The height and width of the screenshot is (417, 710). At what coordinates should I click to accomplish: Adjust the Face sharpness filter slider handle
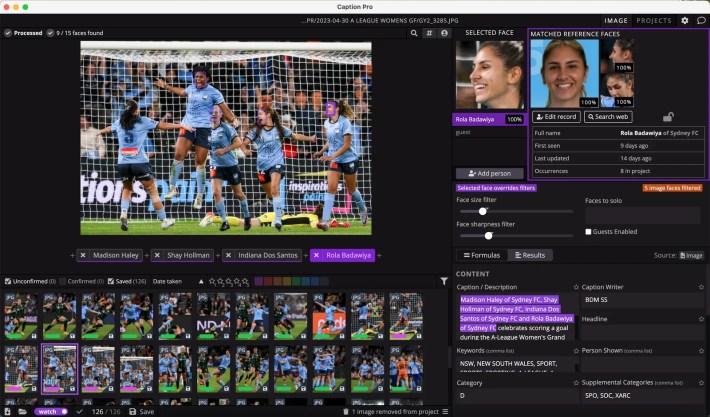(488, 235)
